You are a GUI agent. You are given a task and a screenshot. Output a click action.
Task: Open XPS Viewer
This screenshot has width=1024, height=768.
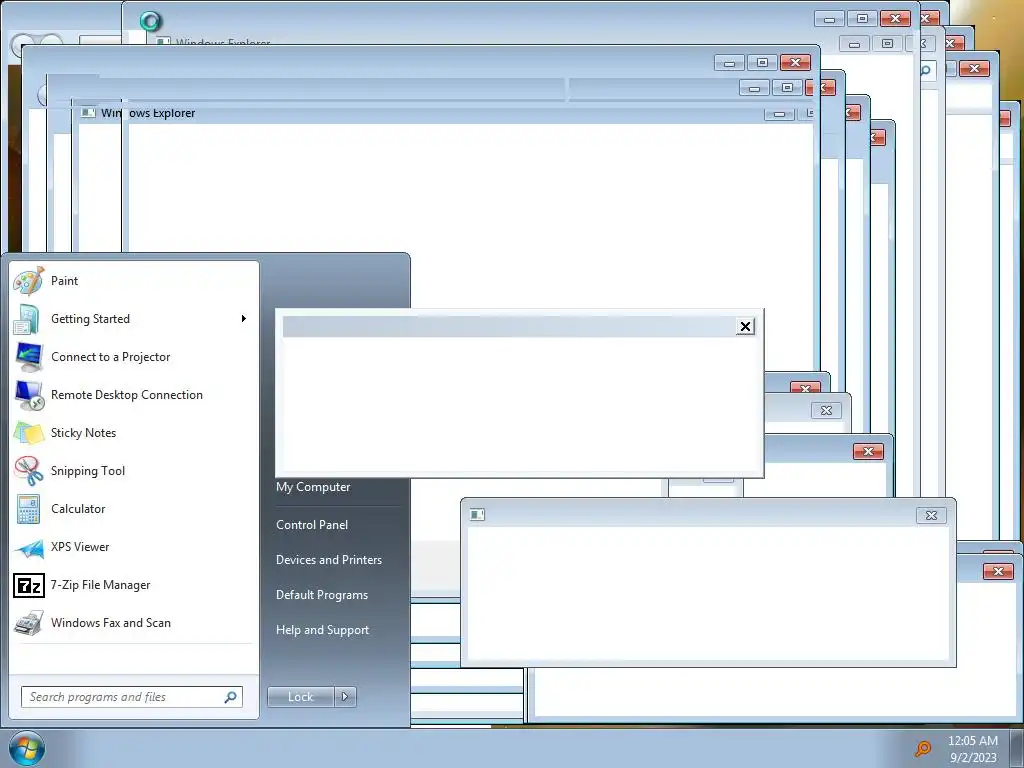tap(80, 547)
